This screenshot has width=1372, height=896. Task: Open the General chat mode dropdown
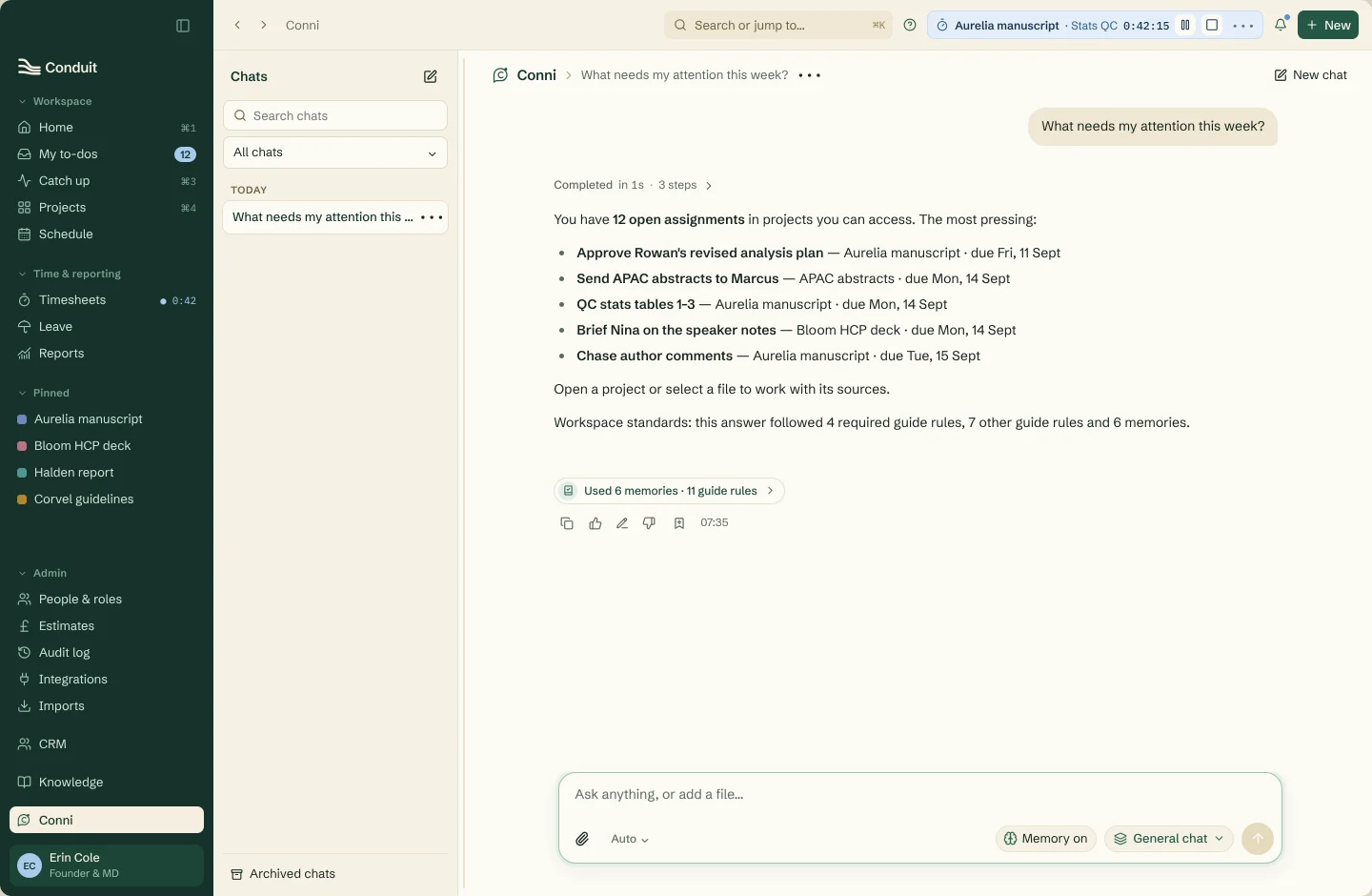(1169, 839)
